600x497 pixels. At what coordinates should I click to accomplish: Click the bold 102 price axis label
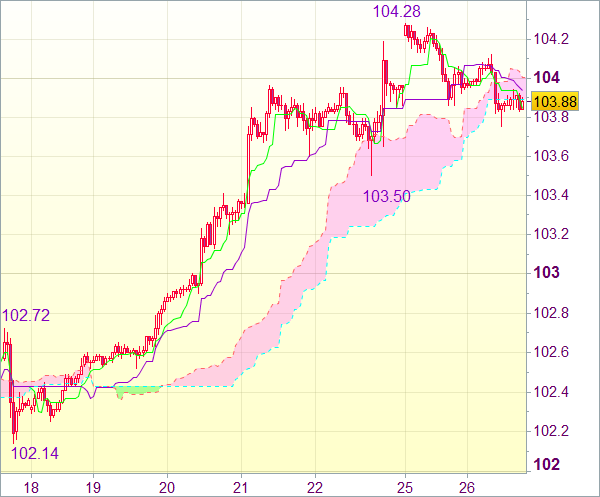tap(546, 465)
